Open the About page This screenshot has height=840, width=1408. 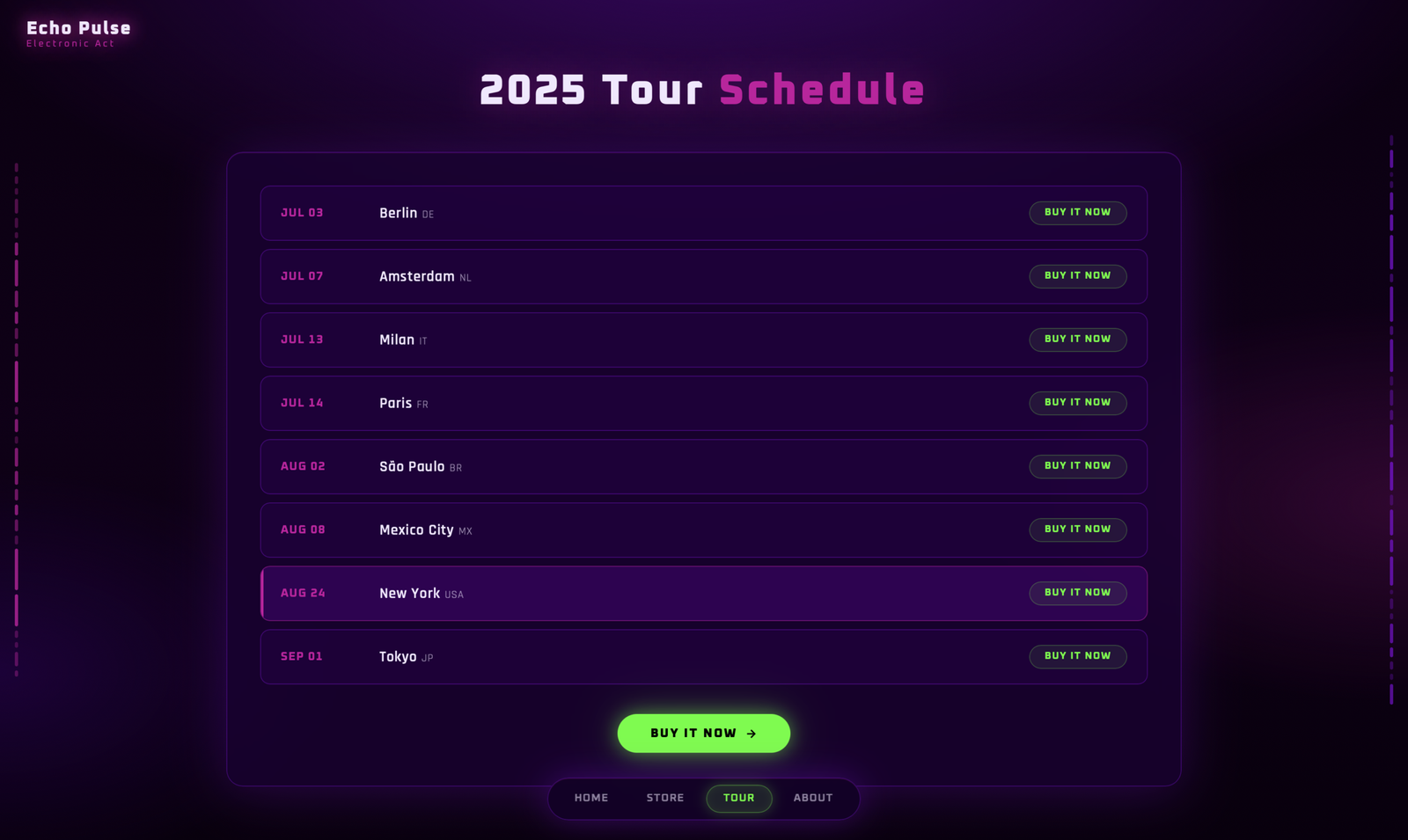coord(813,798)
